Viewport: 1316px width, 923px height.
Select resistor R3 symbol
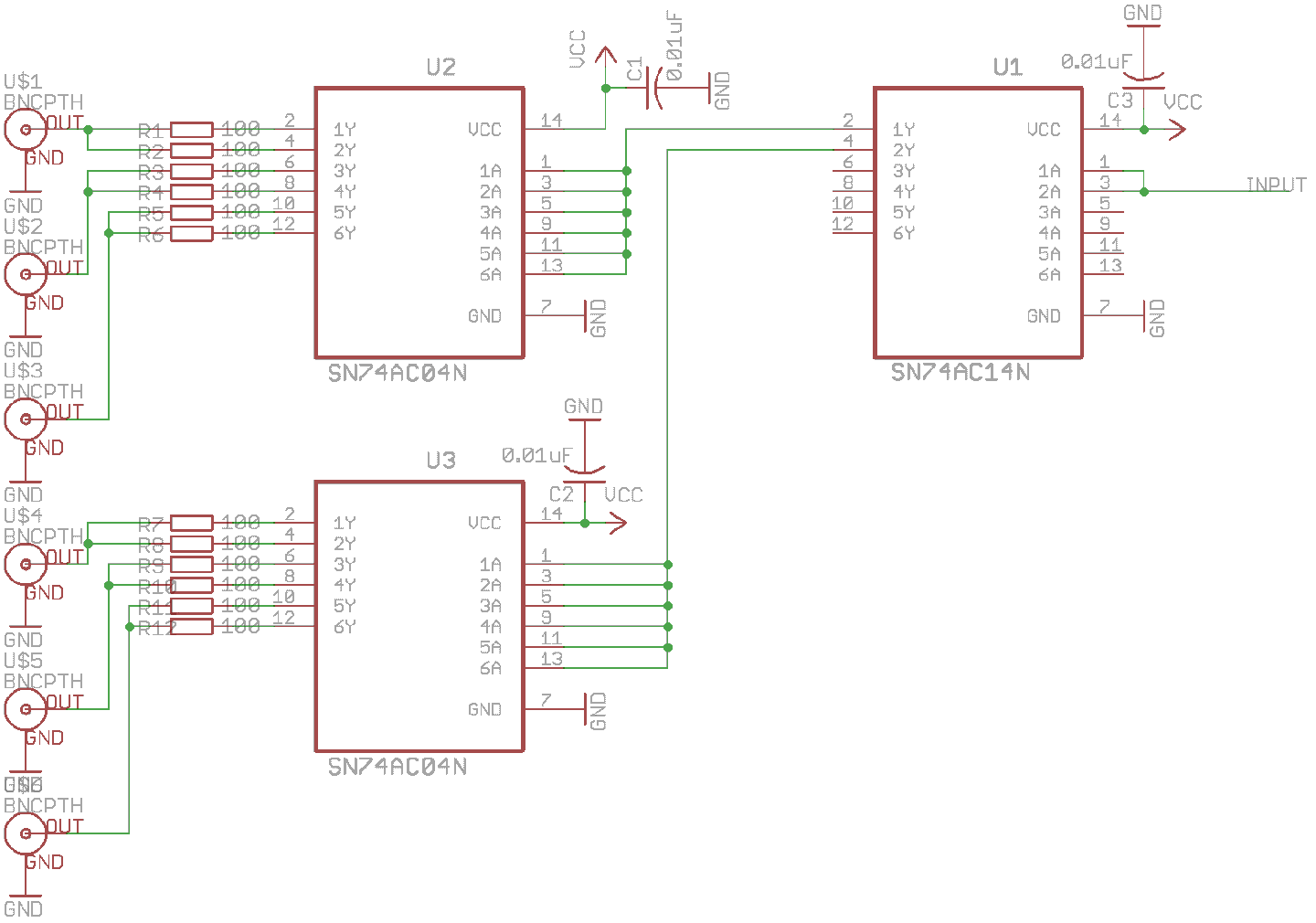coord(192,171)
